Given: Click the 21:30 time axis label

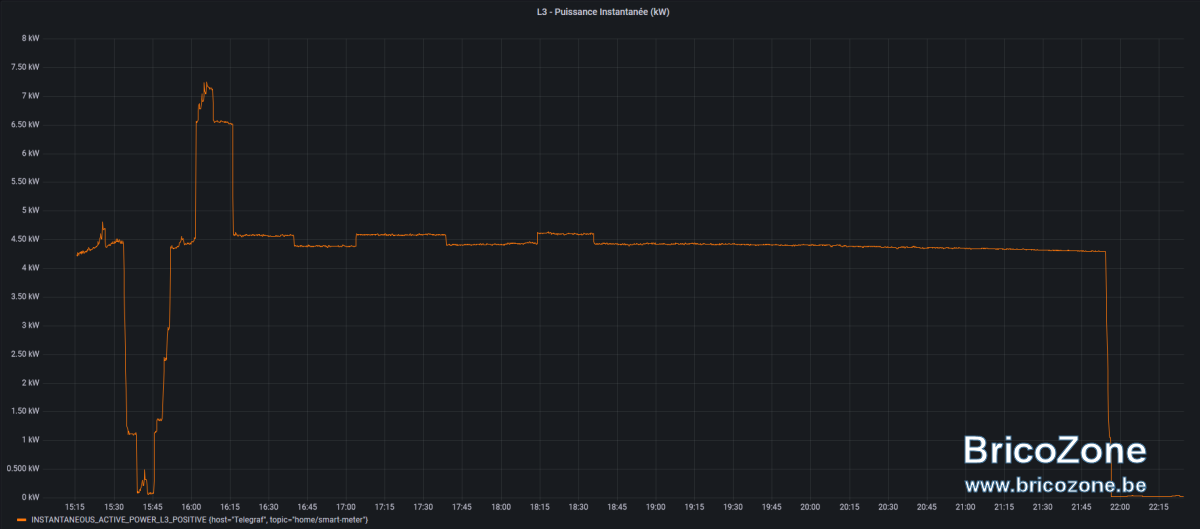Looking at the screenshot, I should (x=1042, y=507).
